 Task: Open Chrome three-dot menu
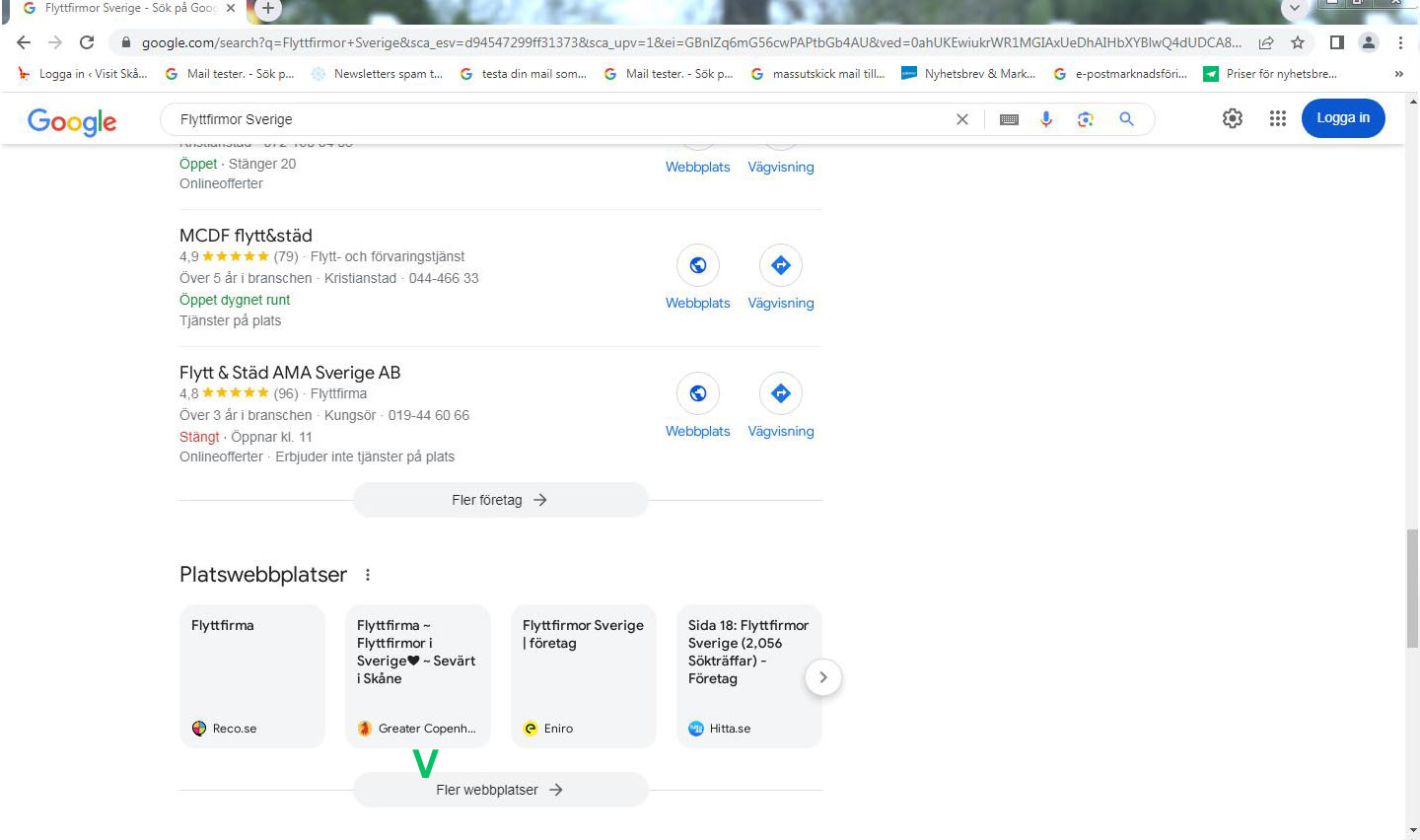coord(1400,42)
